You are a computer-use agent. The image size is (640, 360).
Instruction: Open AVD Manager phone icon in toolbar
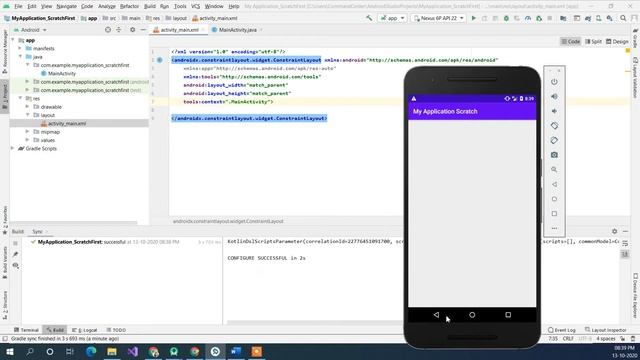(x=598, y=18)
